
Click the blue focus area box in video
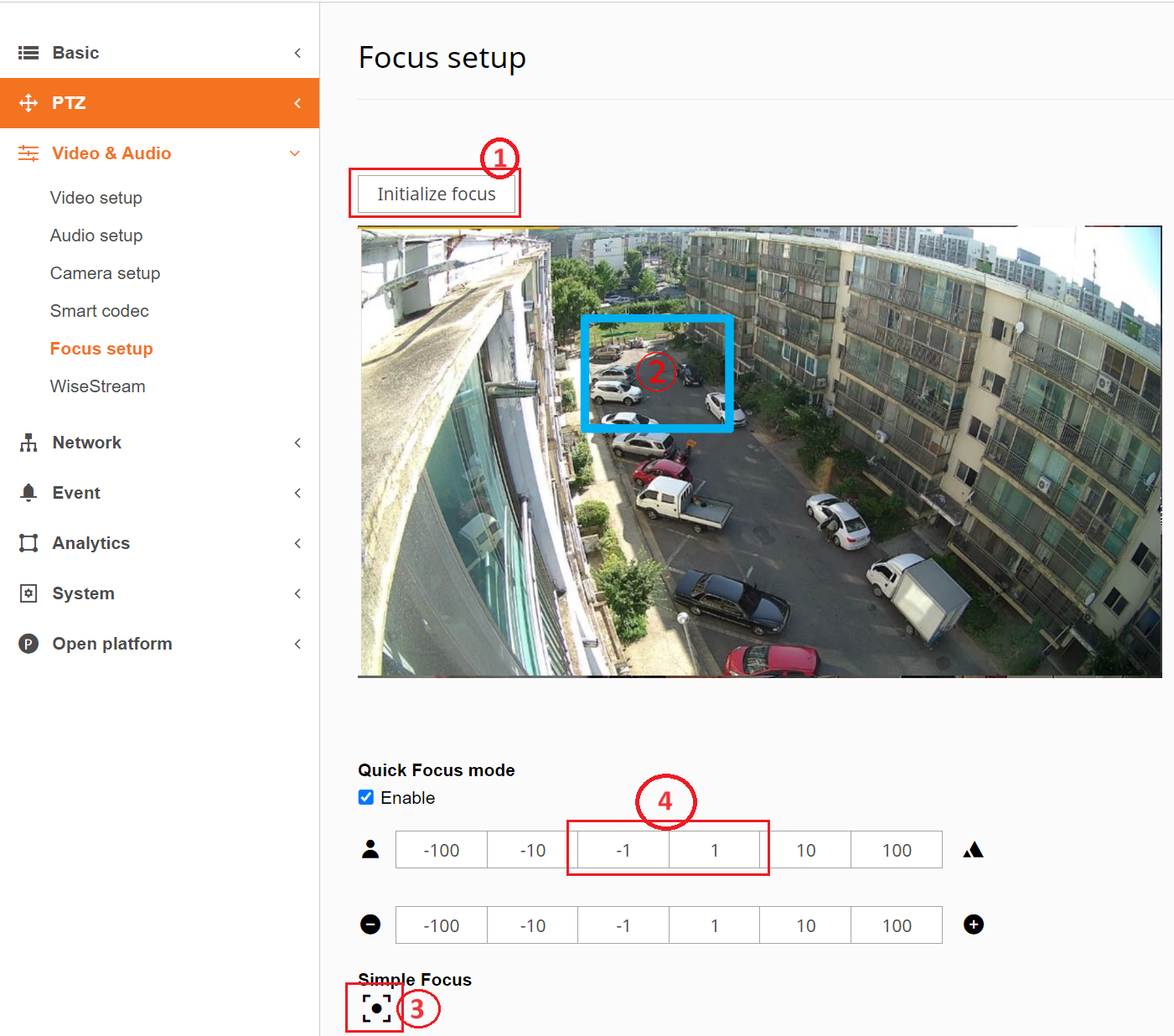pos(657,374)
